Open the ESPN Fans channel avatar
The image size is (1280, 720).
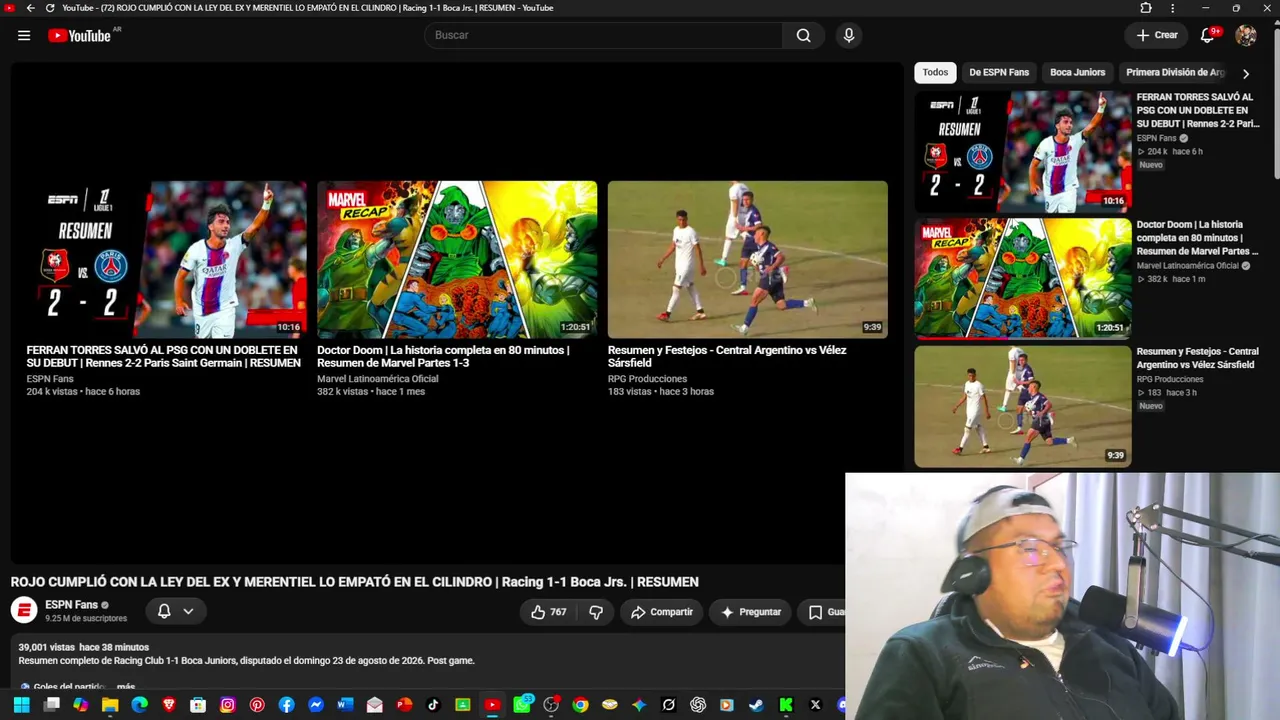tap(24, 609)
